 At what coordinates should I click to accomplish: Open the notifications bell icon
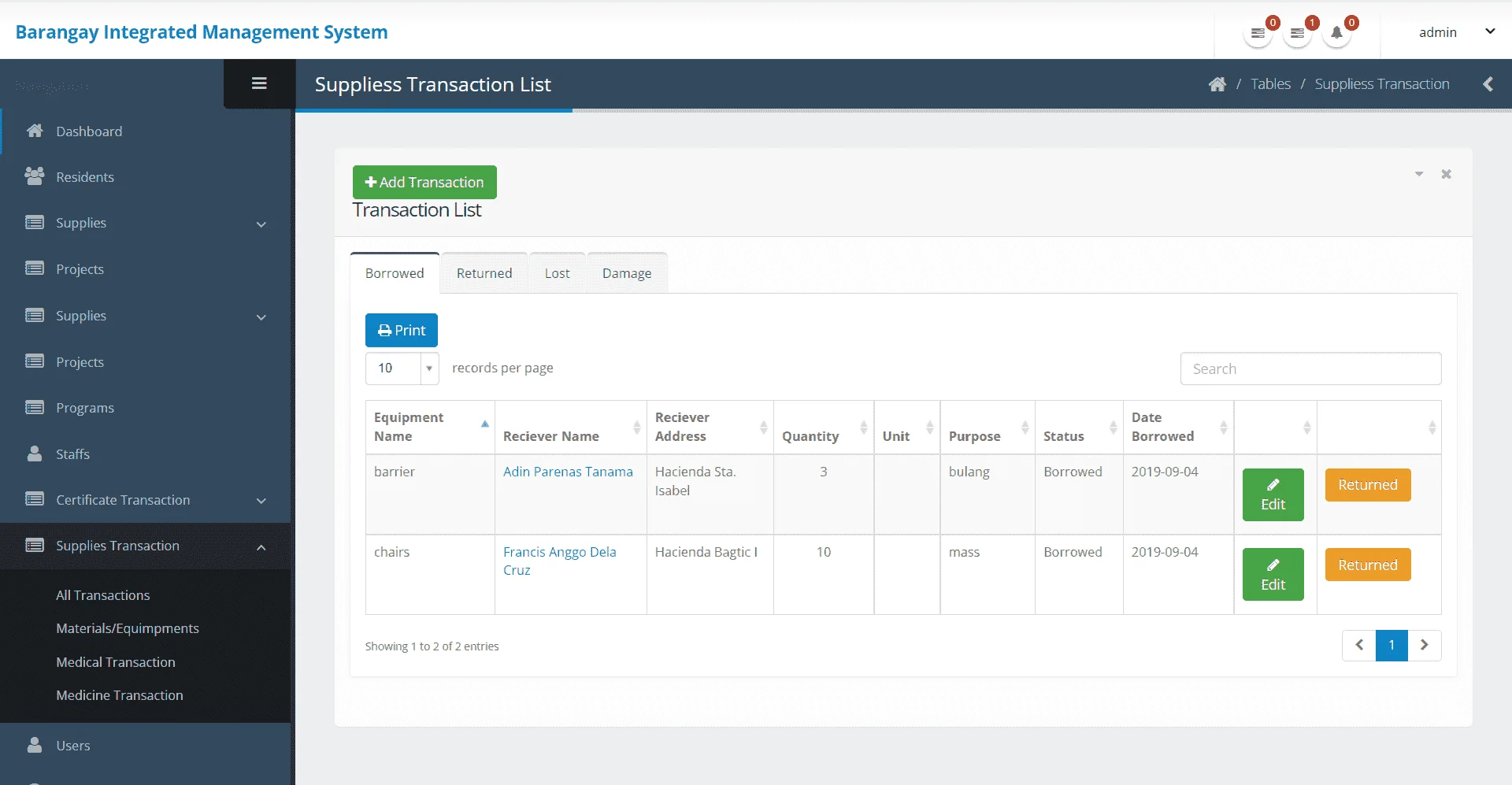[x=1336, y=33]
